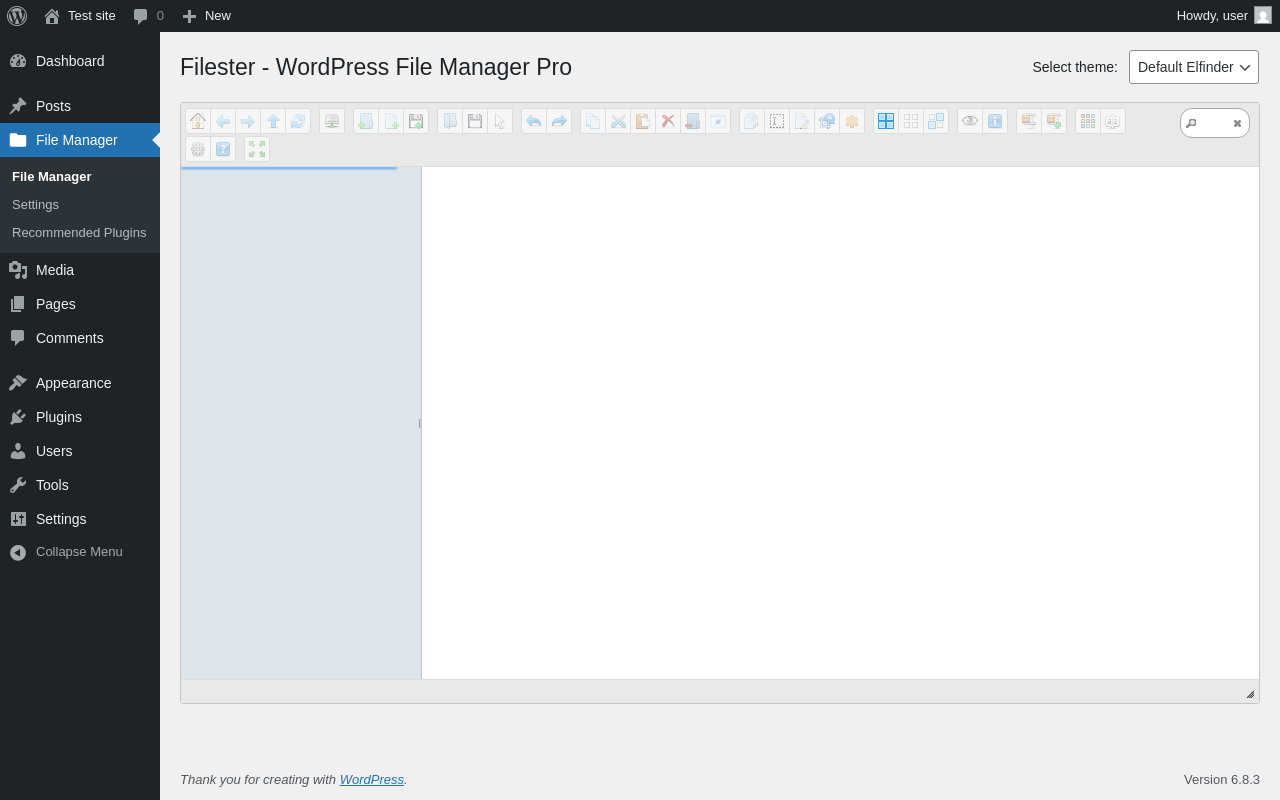Click the WordPress logo in admin bar

click(17, 16)
